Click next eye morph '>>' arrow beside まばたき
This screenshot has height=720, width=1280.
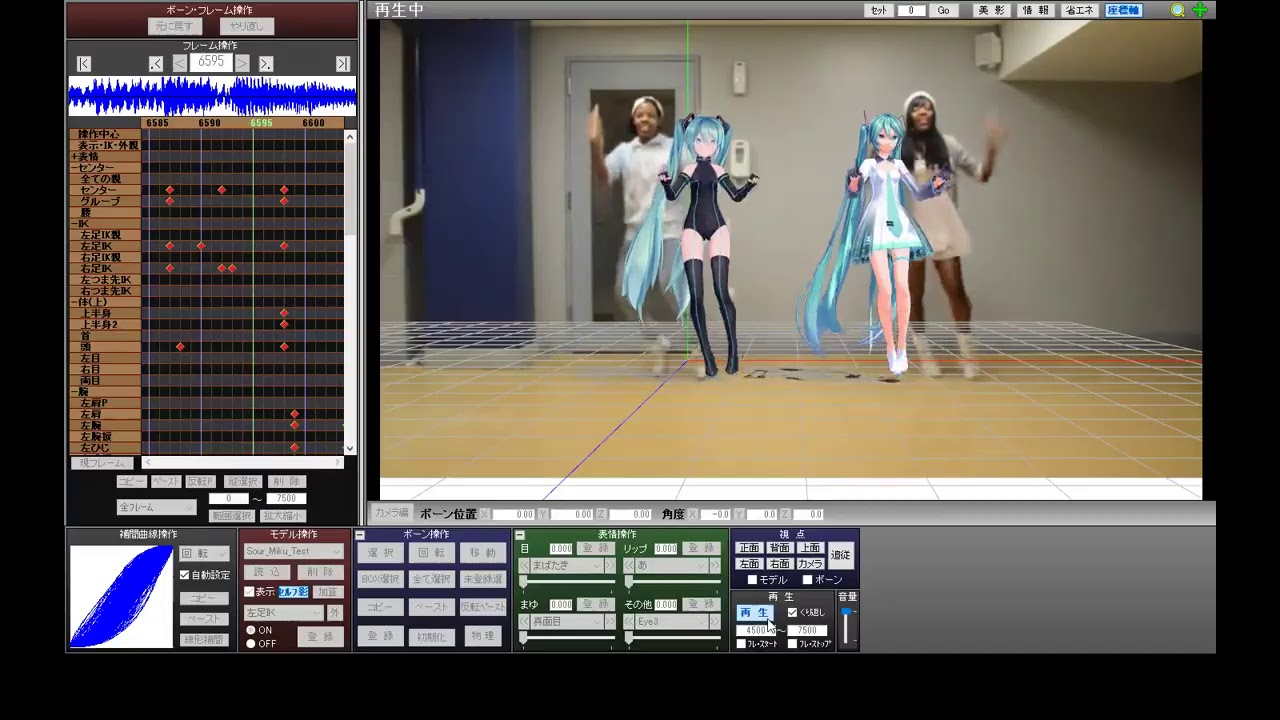610,566
